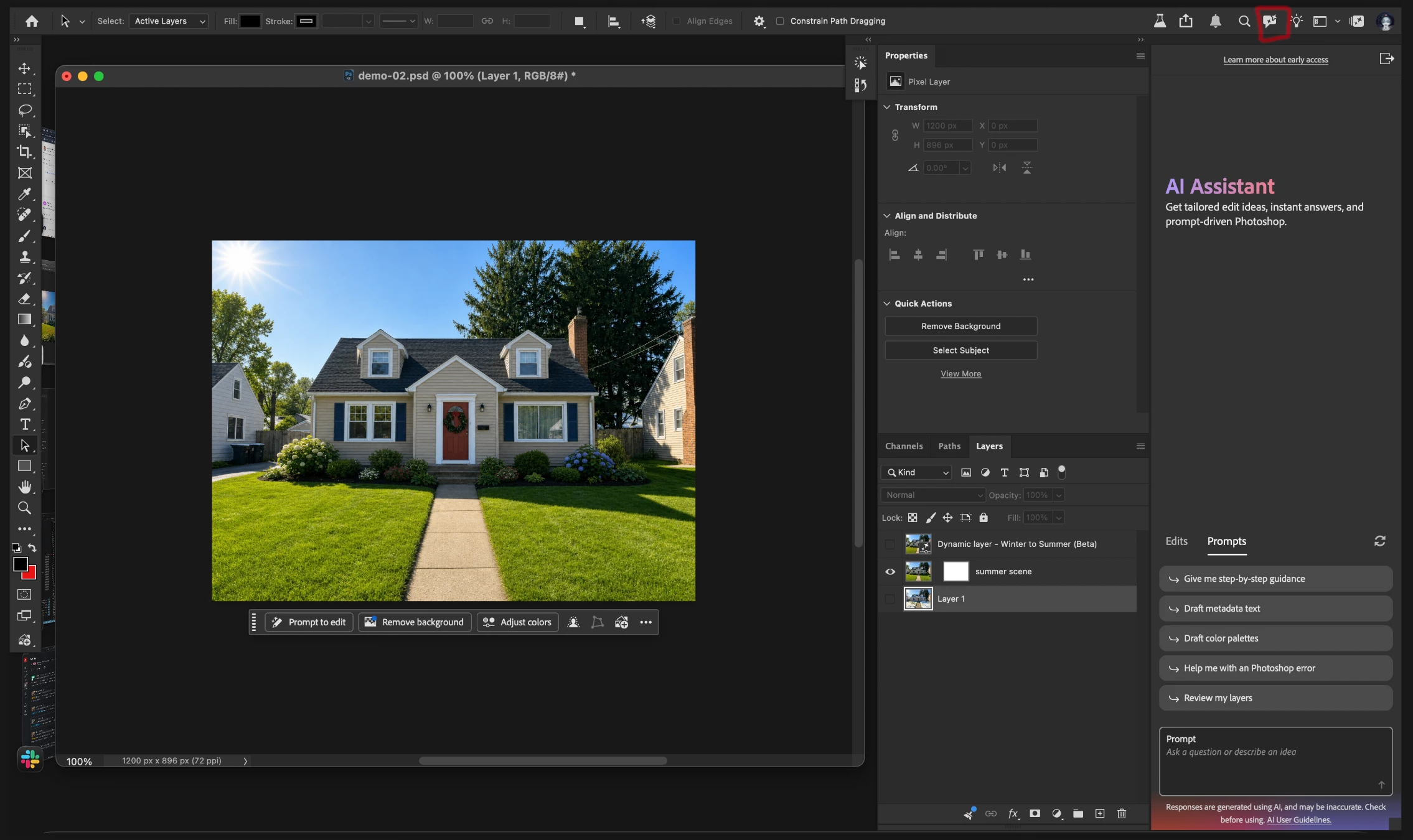Select the Crop tool
The height and width of the screenshot is (840, 1413).
coord(24,152)
